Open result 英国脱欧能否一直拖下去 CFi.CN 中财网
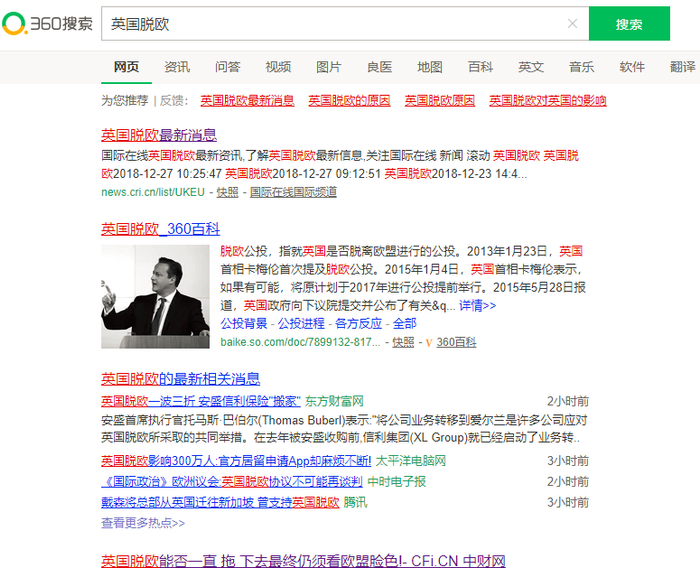700x568 pixels. (x=304, y=561)
